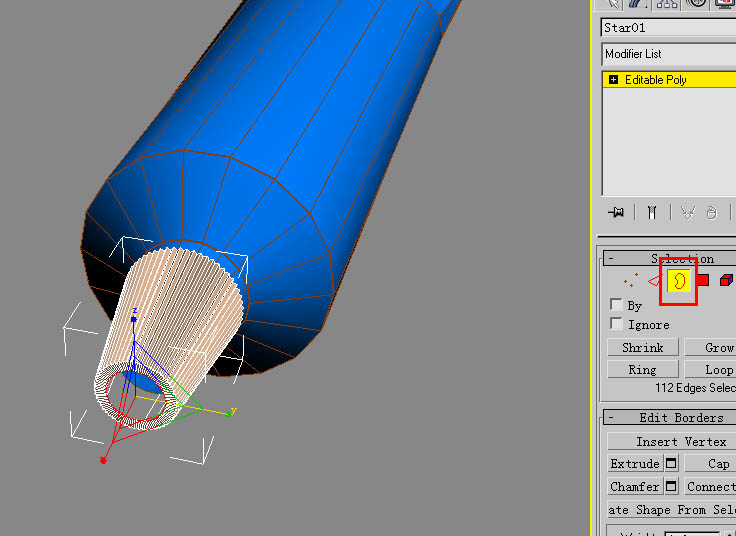Click the Ring selection button

tap(643, 369)
